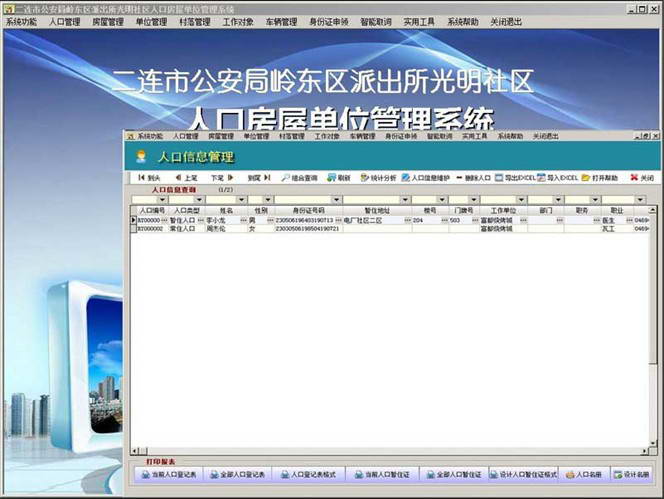Open 实用工具 menu in main window
Viewport: 664px width, 499px height.
(419, 22)
